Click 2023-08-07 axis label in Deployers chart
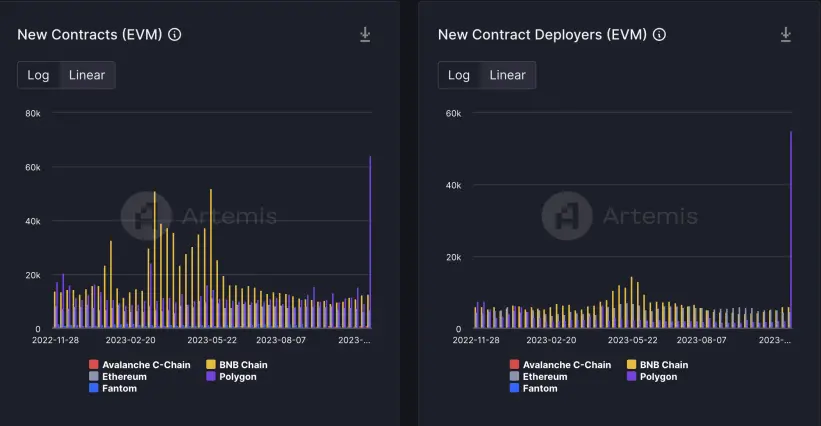The width and height of the screenshot is (821, 426). pyautogui.click(x=701, y=340)
